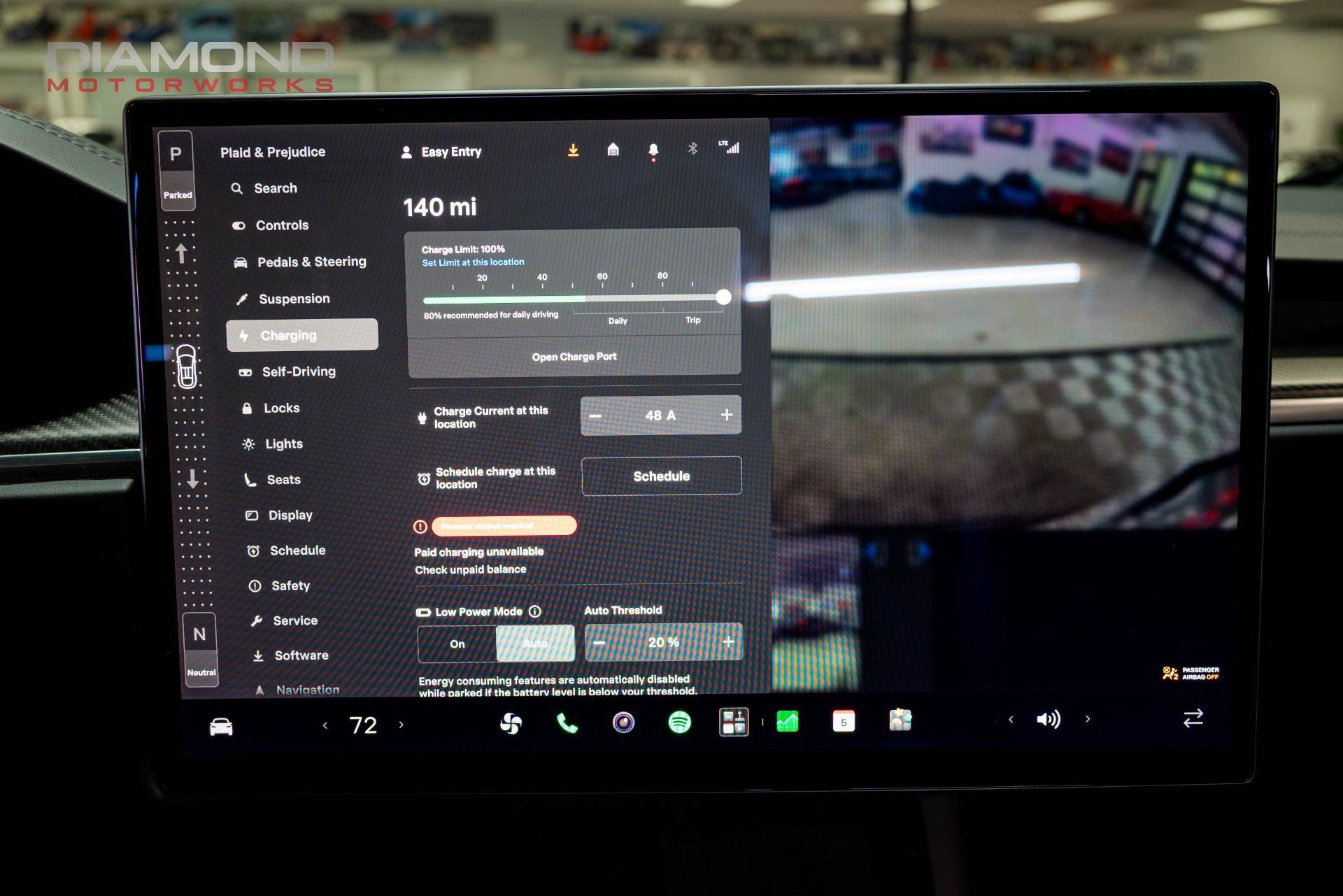Tap the up arrow on the gear strip

181,253
